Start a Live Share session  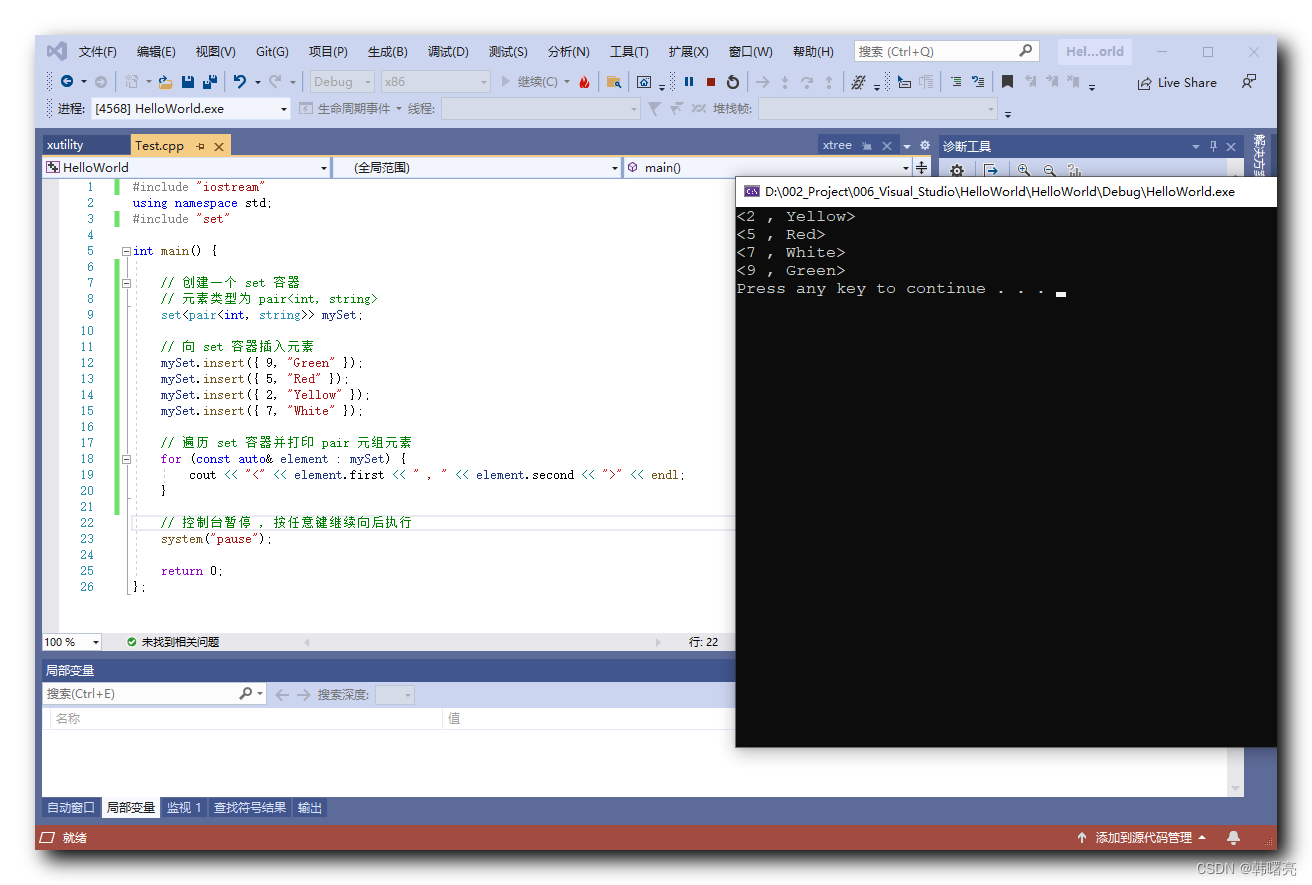pyautogui.click(x=1178, y=82)
